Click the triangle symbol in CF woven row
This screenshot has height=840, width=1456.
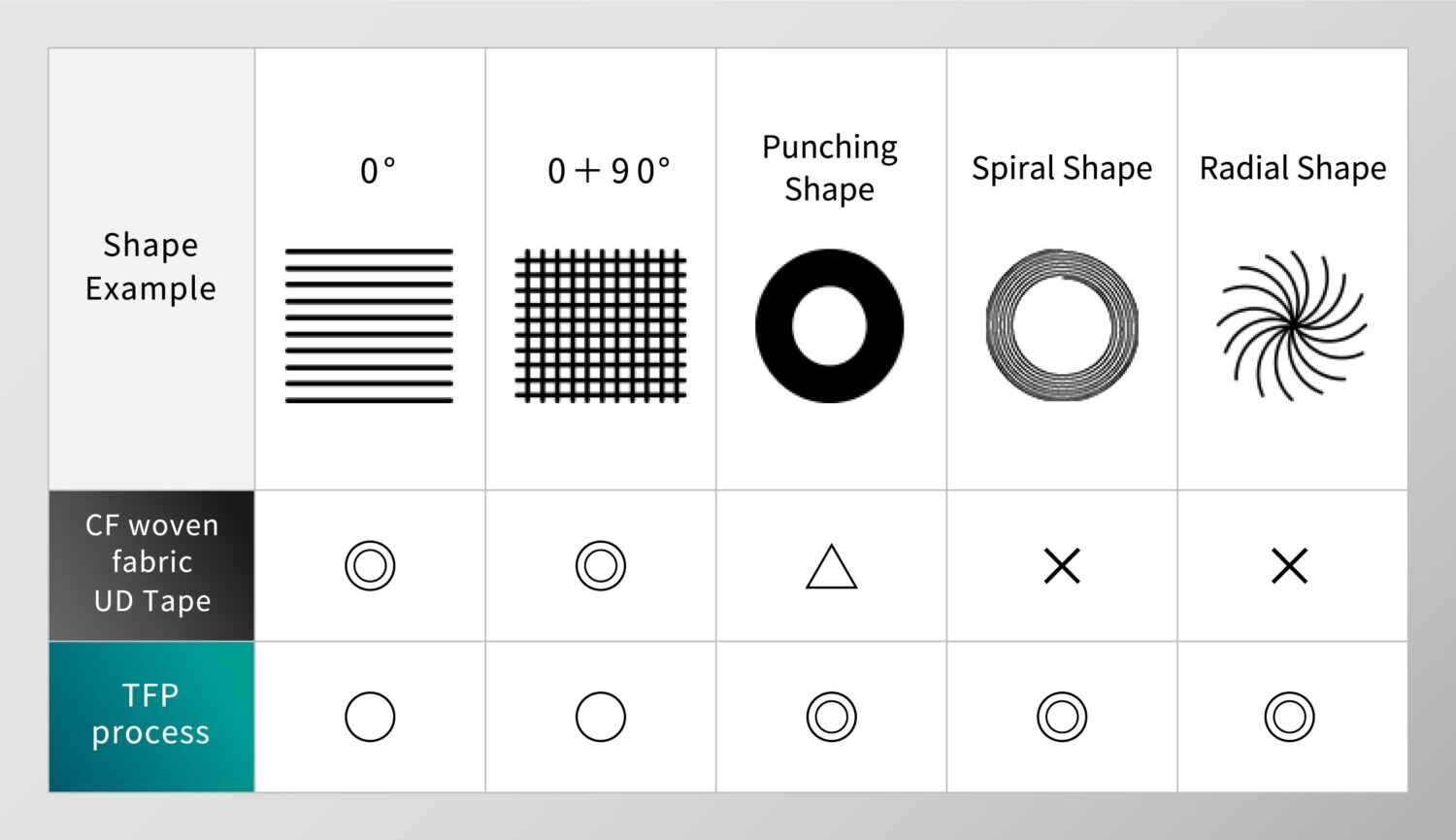(x=831, y=567)
